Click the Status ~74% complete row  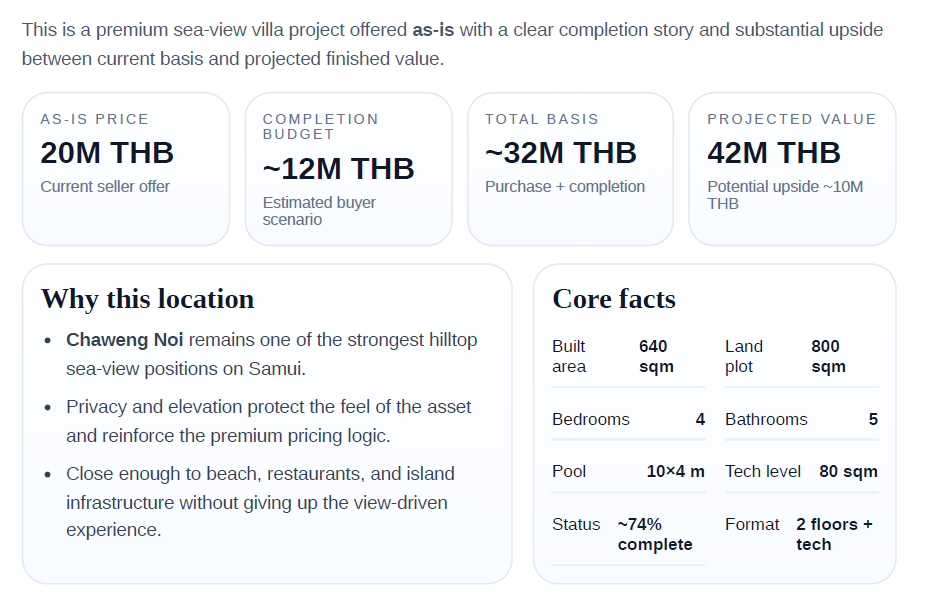pyautogui.click(x=628, y=534)
